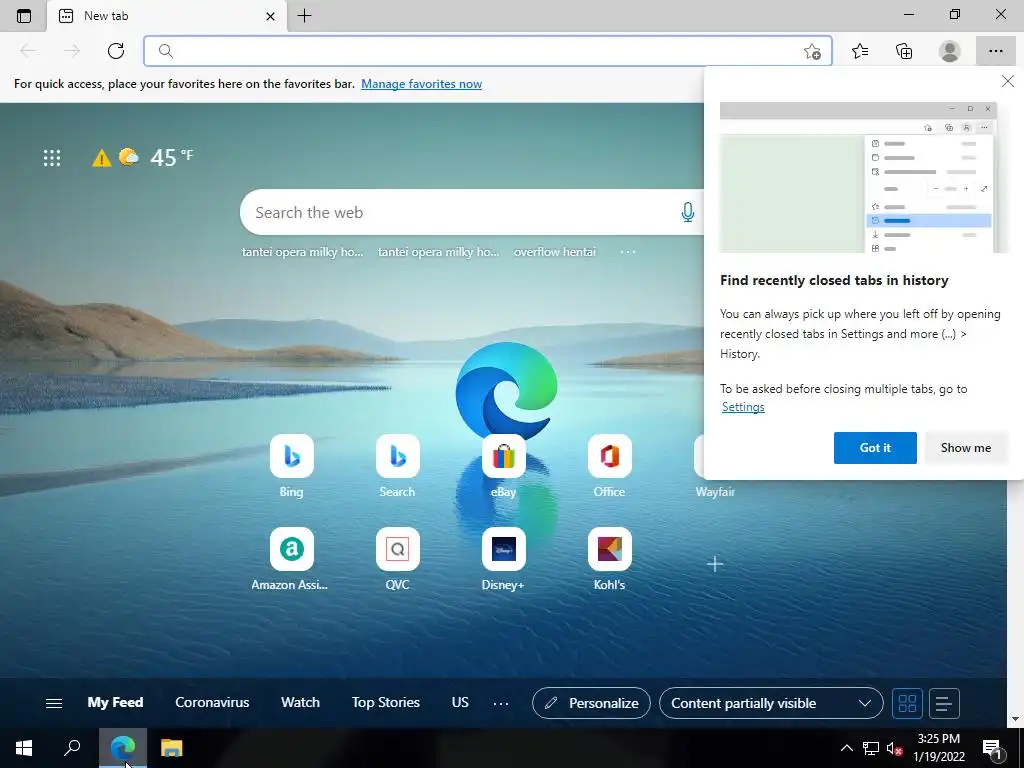Open the Windows Start menu

click(24, 748)
